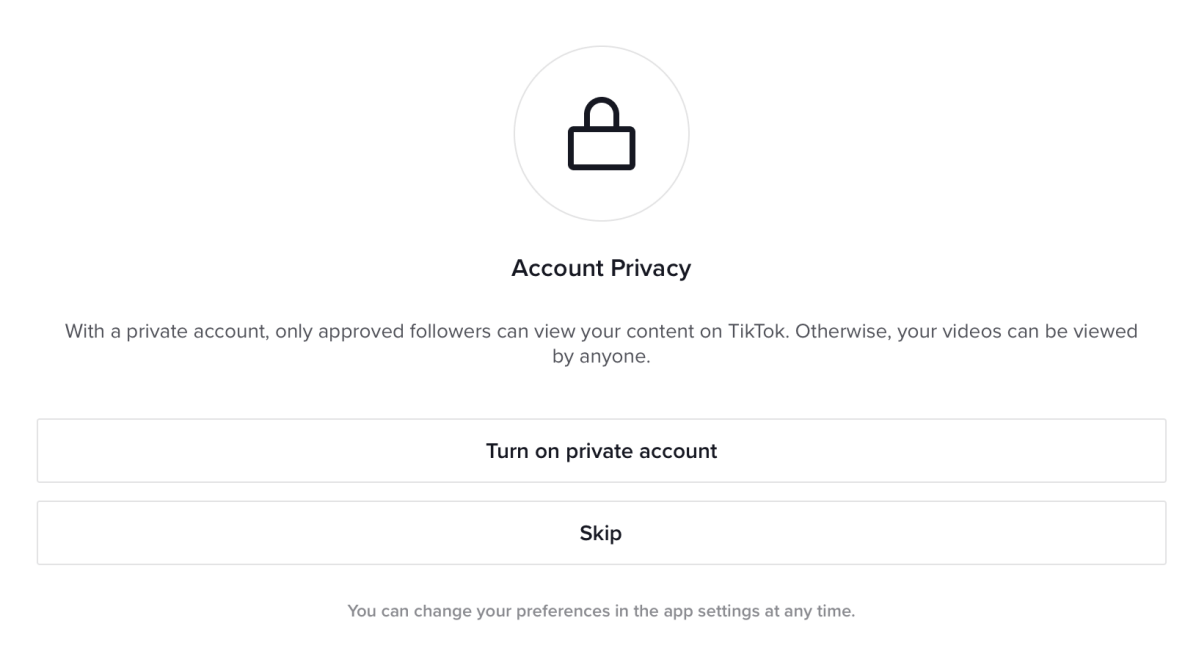Image resolution: width=1196 pixels, height=662 pixels.
Task: Tap the lock's curved shackle
Action: click(601, 111)
